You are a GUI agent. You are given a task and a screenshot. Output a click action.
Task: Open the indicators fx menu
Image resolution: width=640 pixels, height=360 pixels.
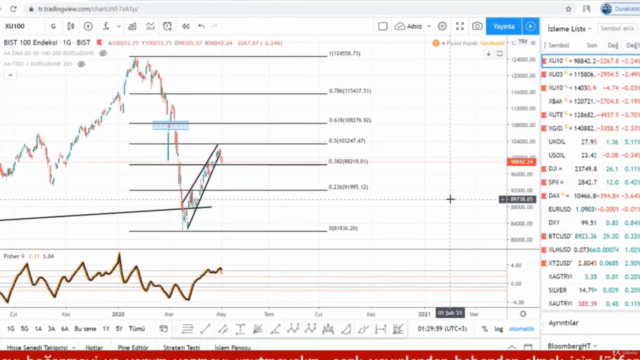pos(106,26)
